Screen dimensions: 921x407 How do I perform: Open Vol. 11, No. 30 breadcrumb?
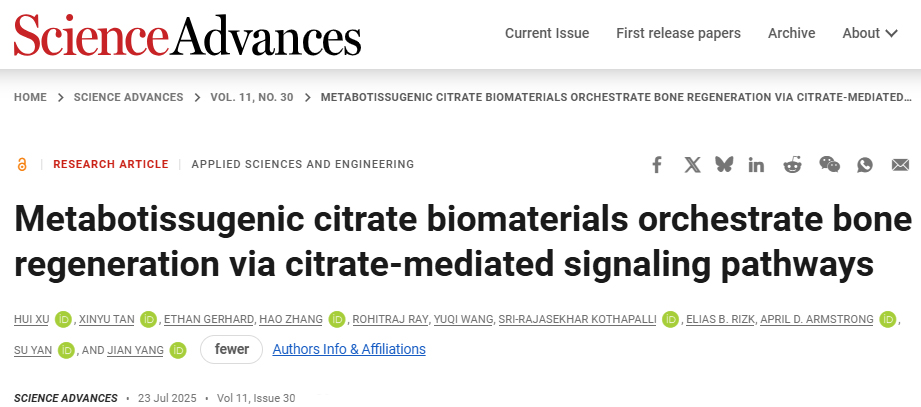[251, 97]
